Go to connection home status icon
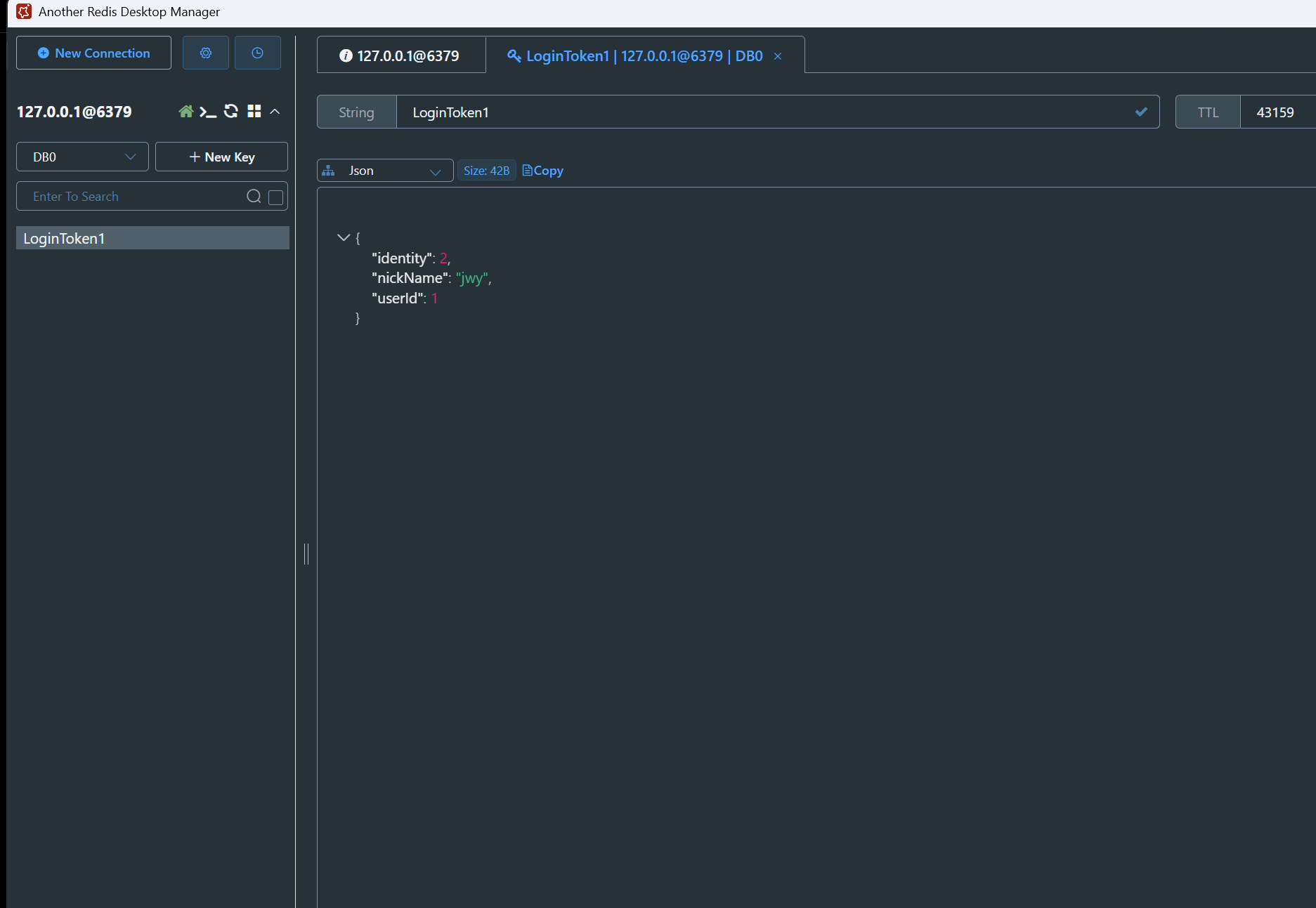The image size is (1316, 908). tap(185, 112)
